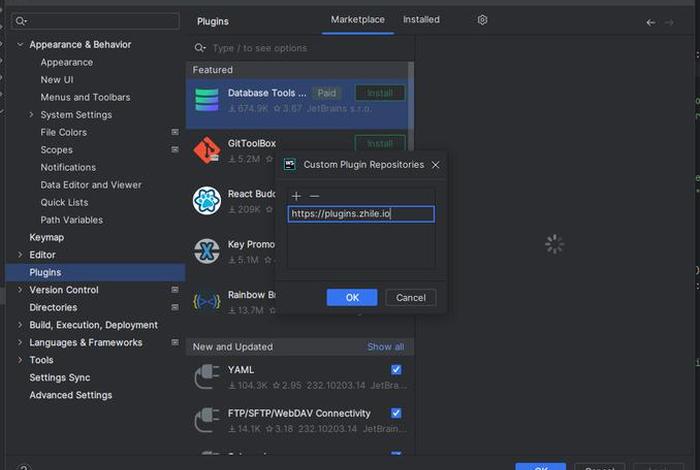The image size is (700, 470).
Task: Click the YAML plugin plug icon
Action: coord(207,377)
